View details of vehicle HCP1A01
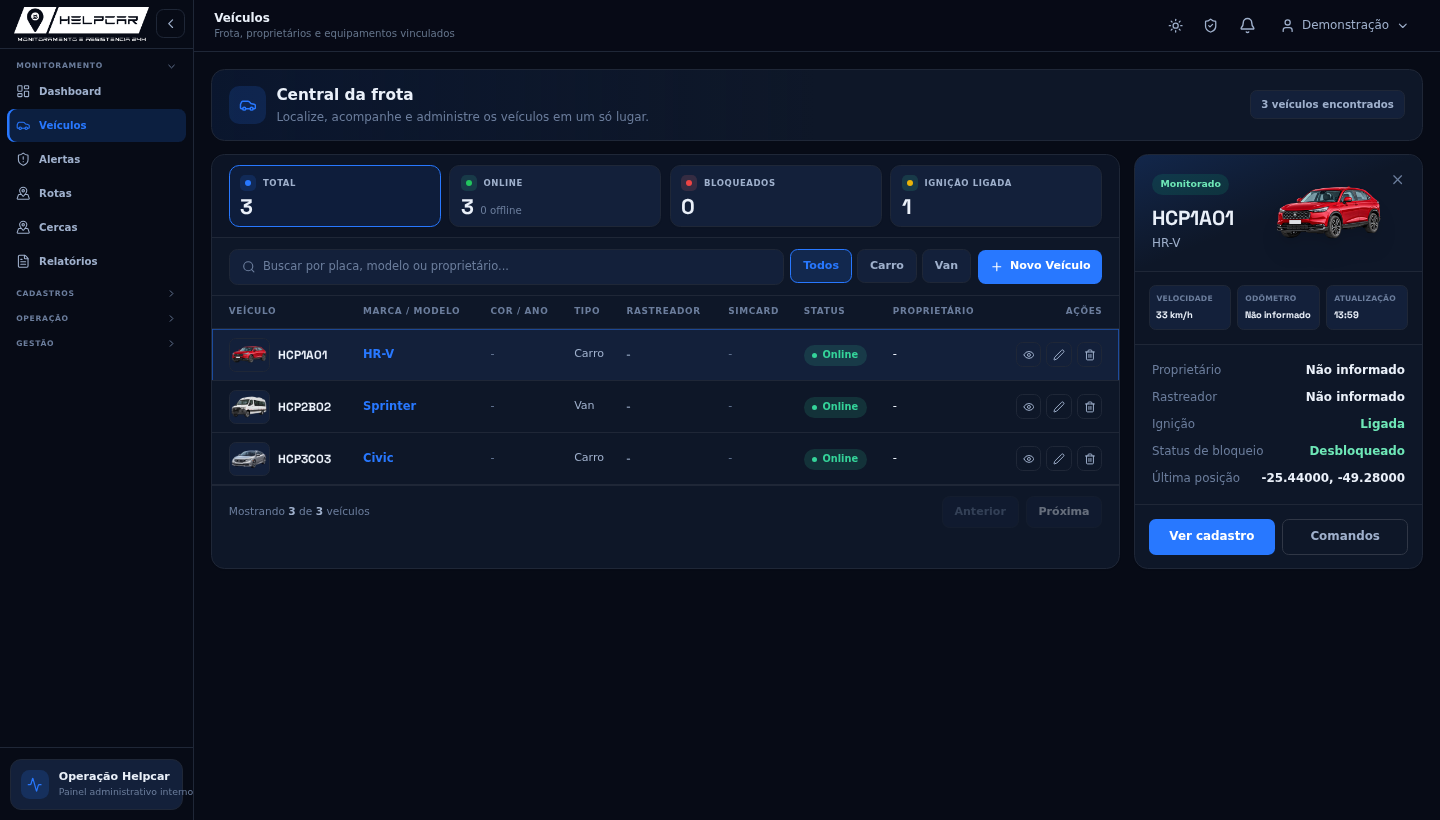This screenshot has width=1440, height=820. pos(1028,355)
